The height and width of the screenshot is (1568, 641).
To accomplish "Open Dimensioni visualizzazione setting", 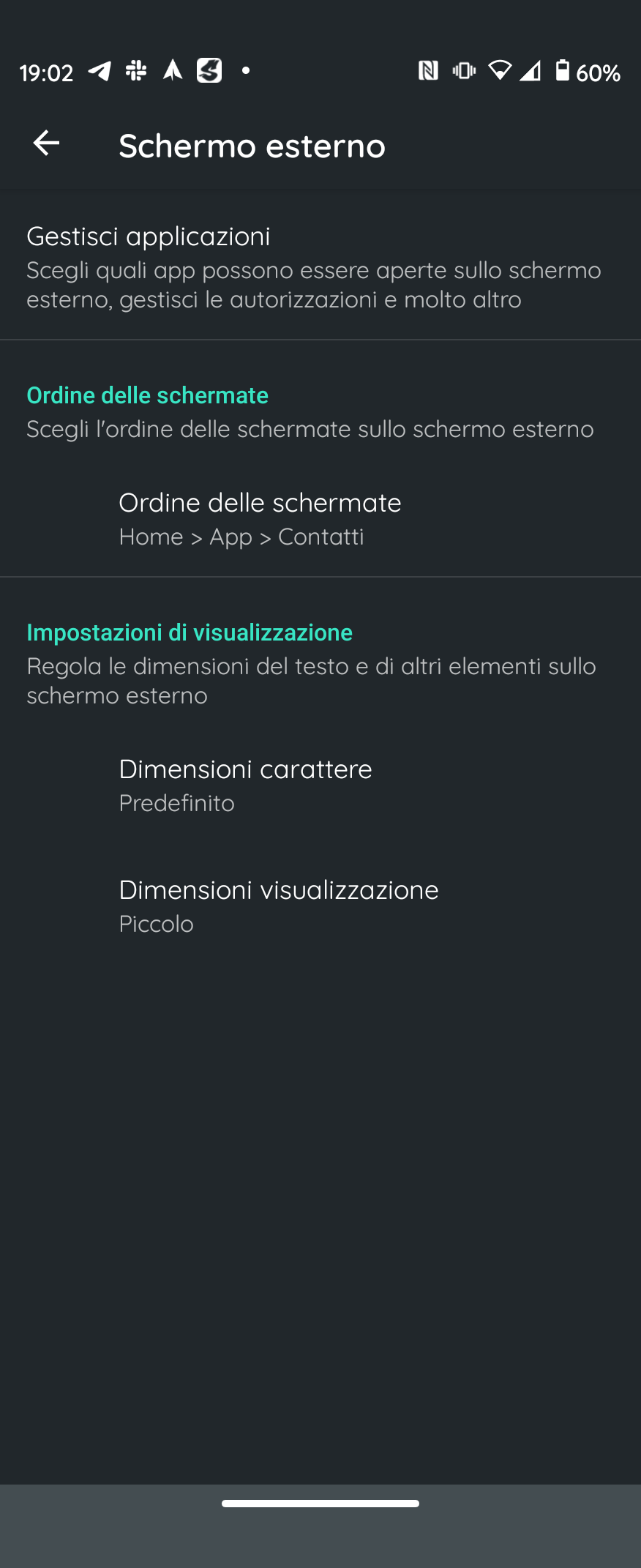I will pyautogui.click(x=320, y=906).
